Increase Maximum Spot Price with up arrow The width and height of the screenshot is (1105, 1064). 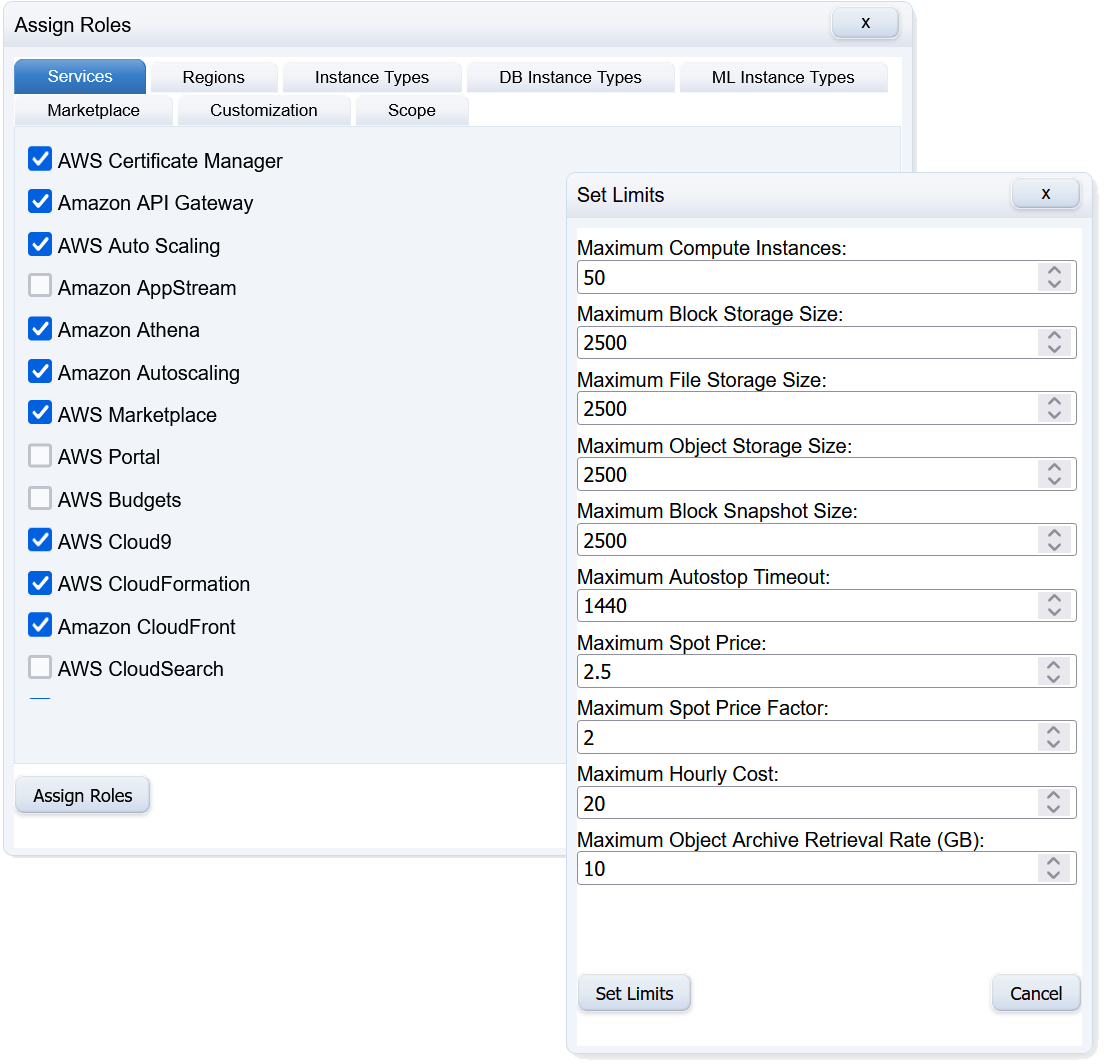[x=1053, y=665]
